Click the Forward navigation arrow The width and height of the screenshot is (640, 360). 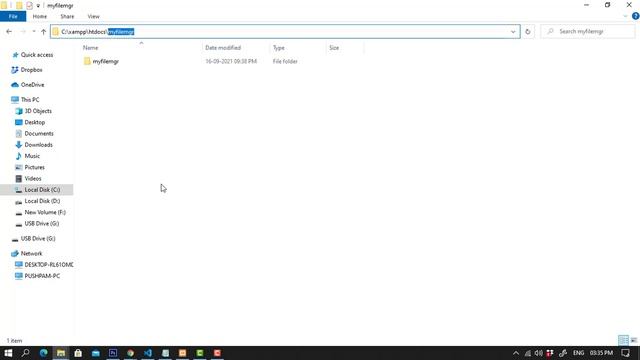point(23,31)
